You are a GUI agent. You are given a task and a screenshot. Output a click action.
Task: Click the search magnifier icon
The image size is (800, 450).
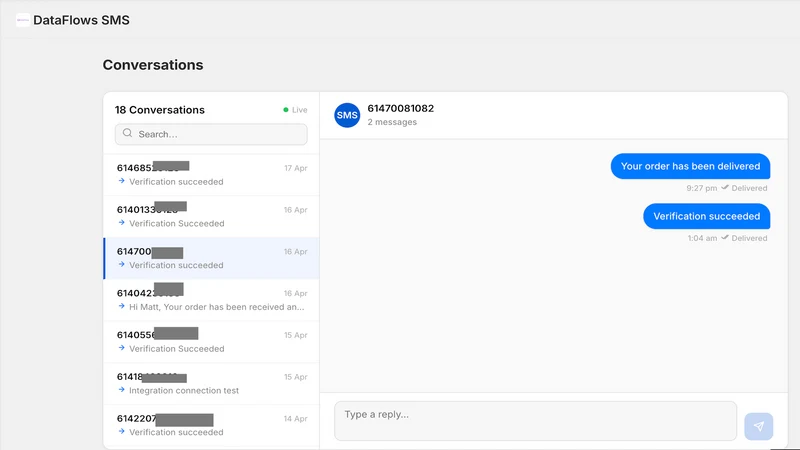128,133
